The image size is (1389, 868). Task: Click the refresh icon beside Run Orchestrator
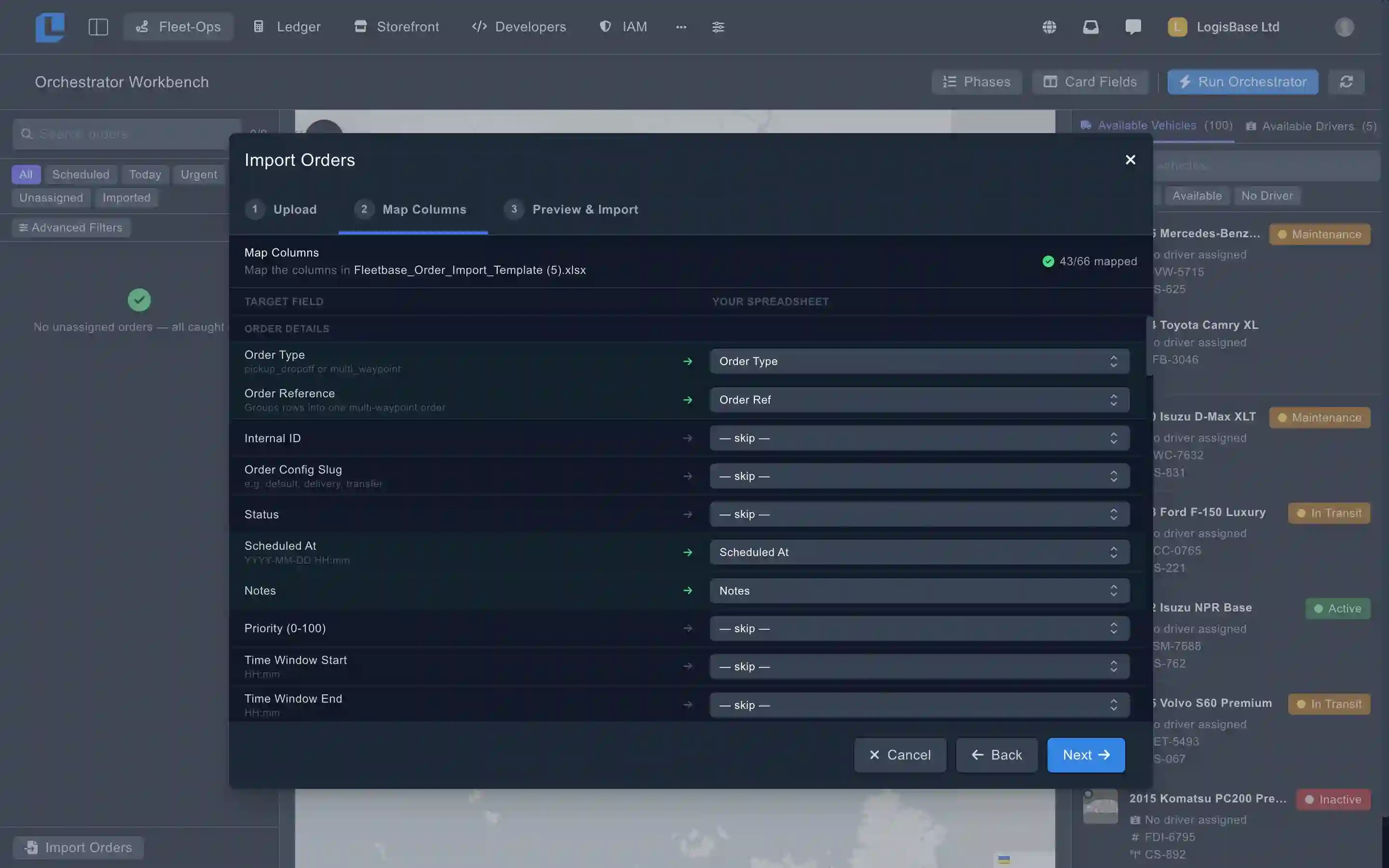tap(1347, 82)
